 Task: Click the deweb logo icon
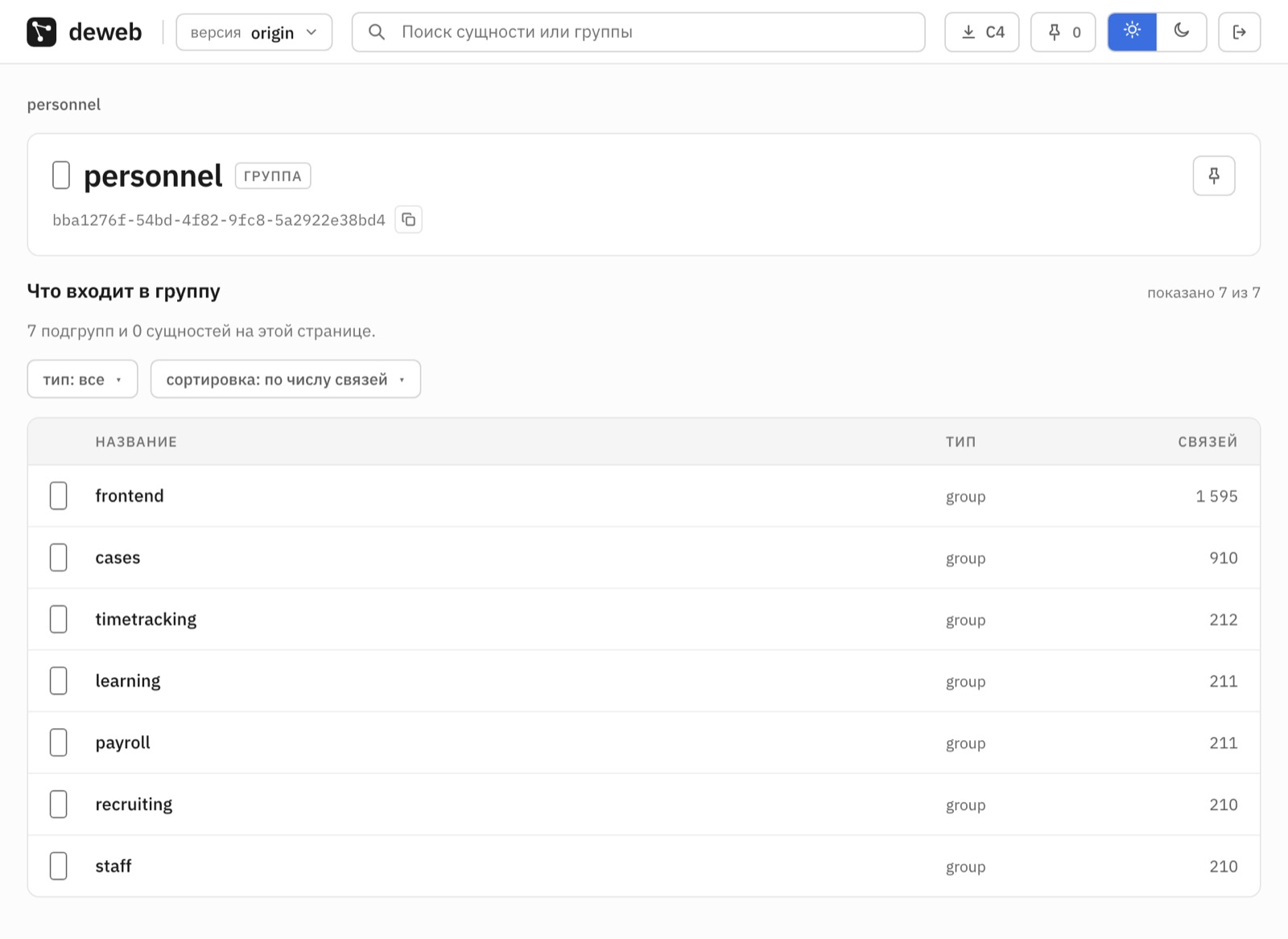coord(42,32)
